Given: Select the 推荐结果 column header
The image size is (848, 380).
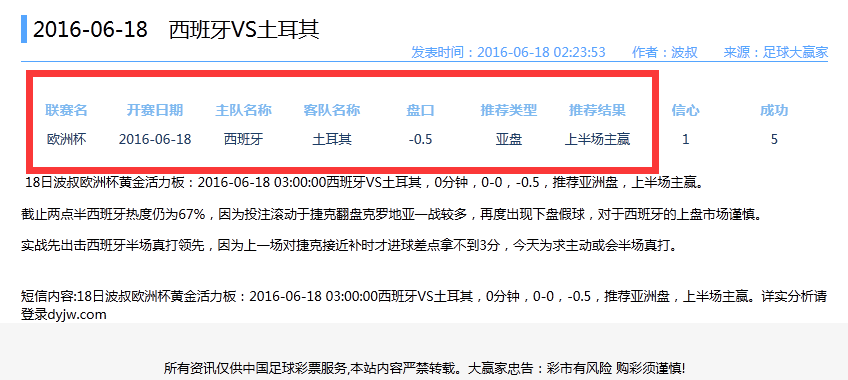Looking at the screenshot, I should 597,110.
